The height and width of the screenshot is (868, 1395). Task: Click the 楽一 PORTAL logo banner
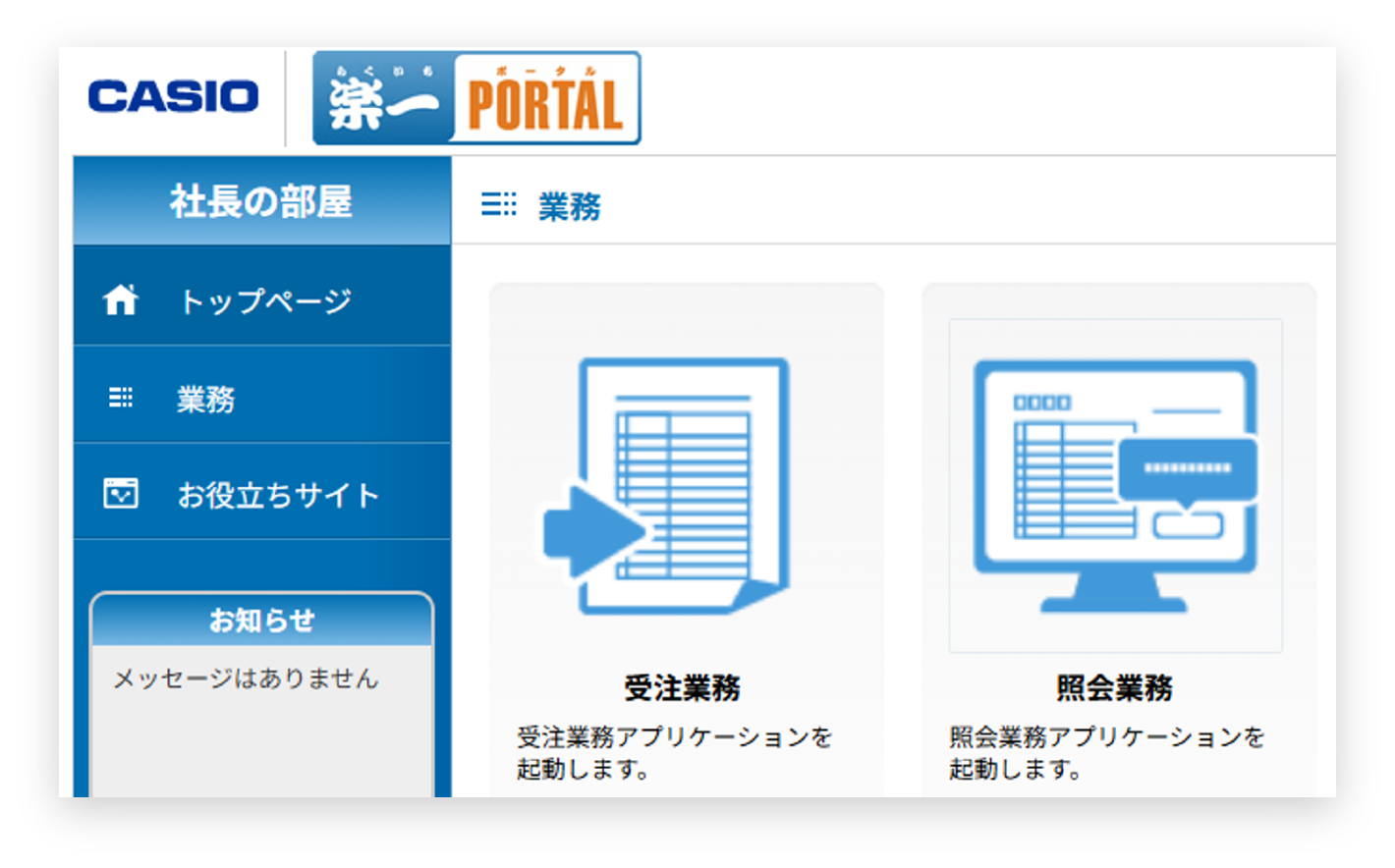[476, 98]
